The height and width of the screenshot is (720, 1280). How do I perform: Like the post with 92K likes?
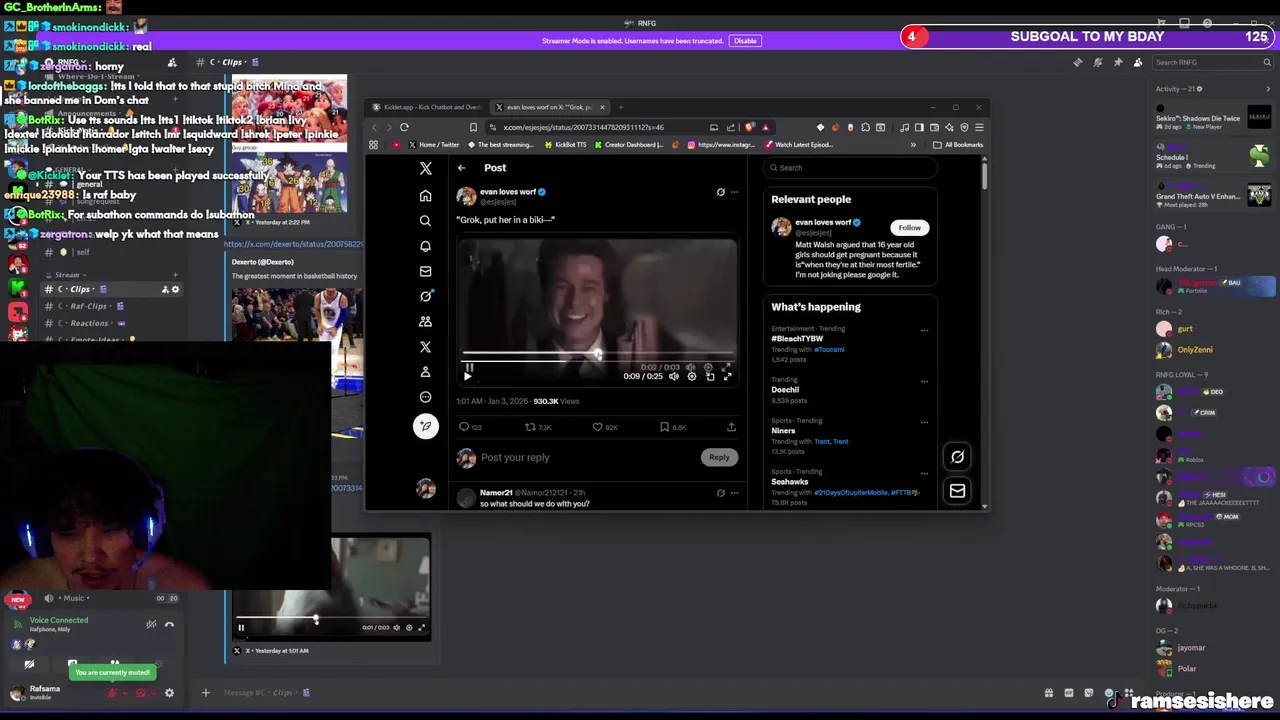coord(605,427)
